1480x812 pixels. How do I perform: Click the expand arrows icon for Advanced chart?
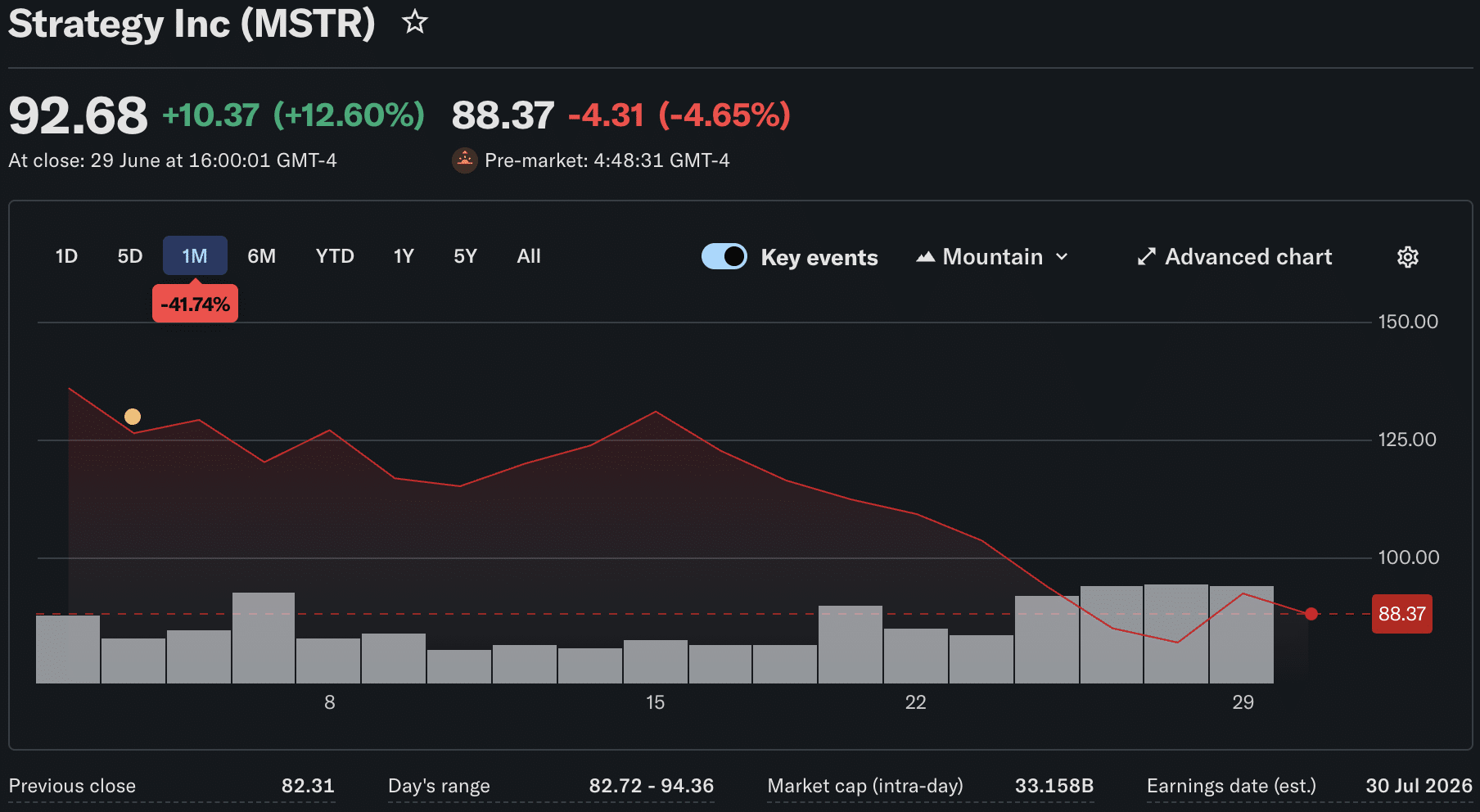[x=1146, y=257]
